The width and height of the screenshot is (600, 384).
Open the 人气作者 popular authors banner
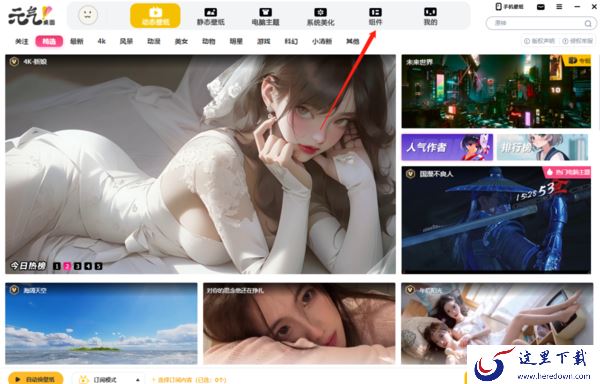pos(447,147)
